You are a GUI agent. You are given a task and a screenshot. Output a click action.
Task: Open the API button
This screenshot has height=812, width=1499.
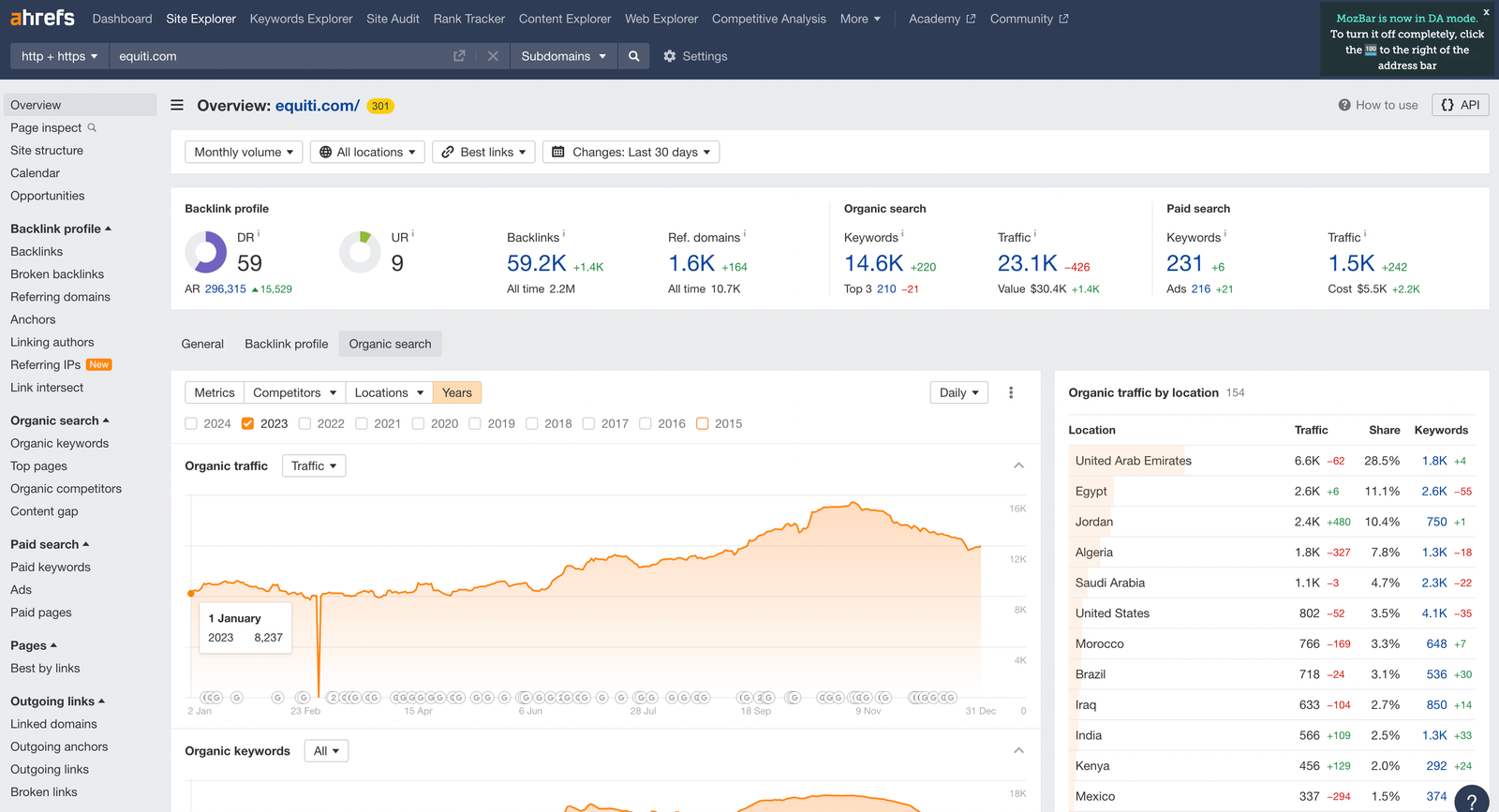[x=1460, y=105]
